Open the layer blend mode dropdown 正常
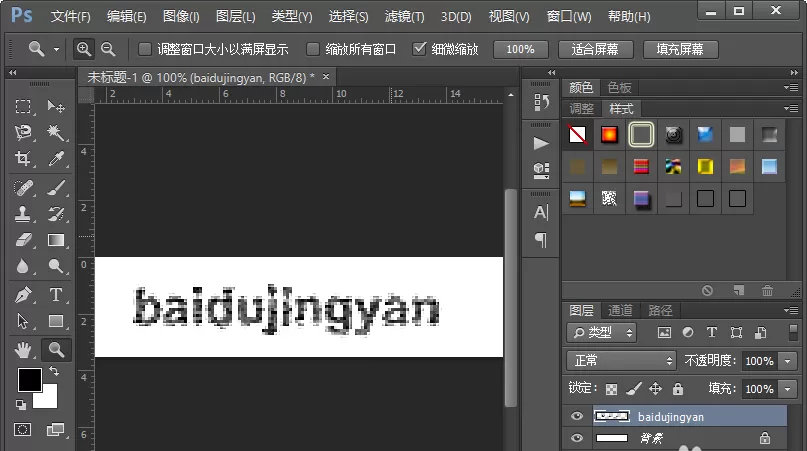Image resolution: width=807 pixels, height=451 pixels. coord(621,360)
